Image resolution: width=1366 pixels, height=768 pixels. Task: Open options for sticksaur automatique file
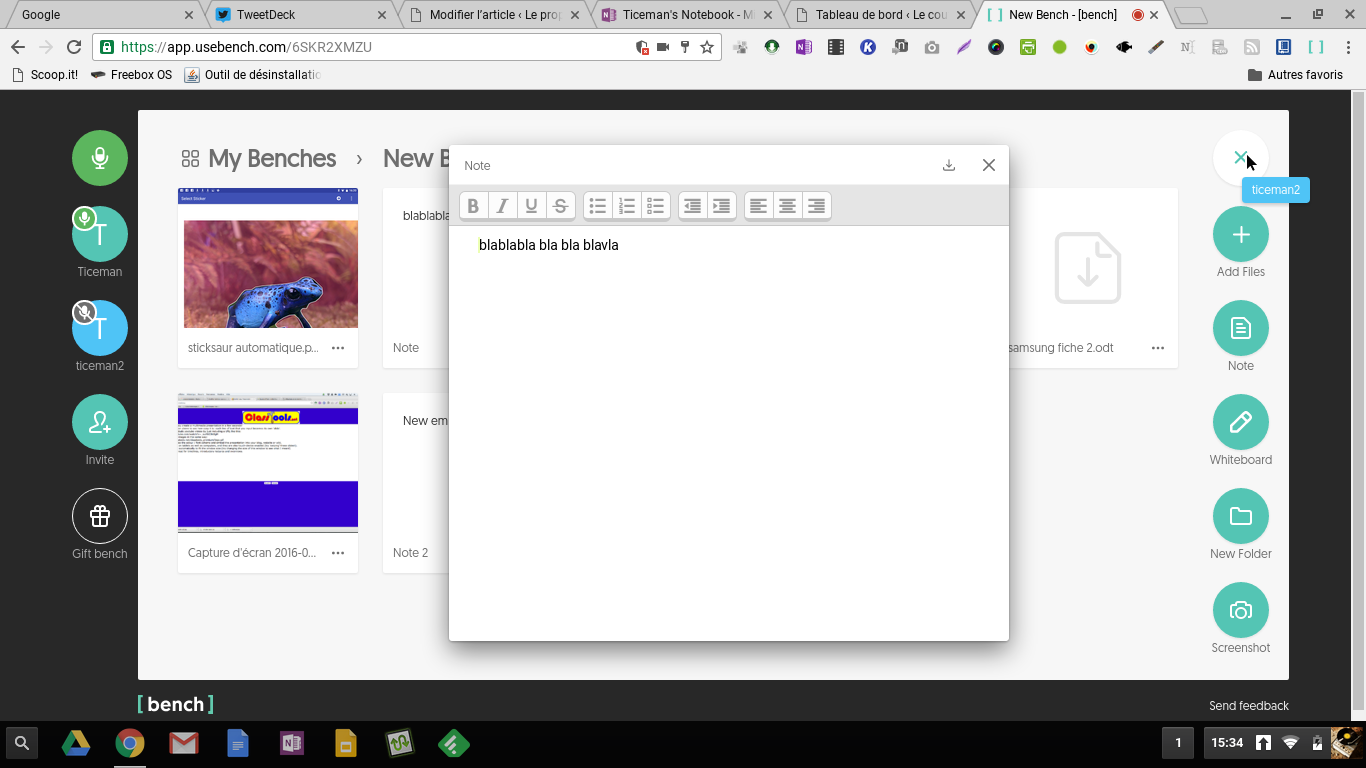coord(338,348)
